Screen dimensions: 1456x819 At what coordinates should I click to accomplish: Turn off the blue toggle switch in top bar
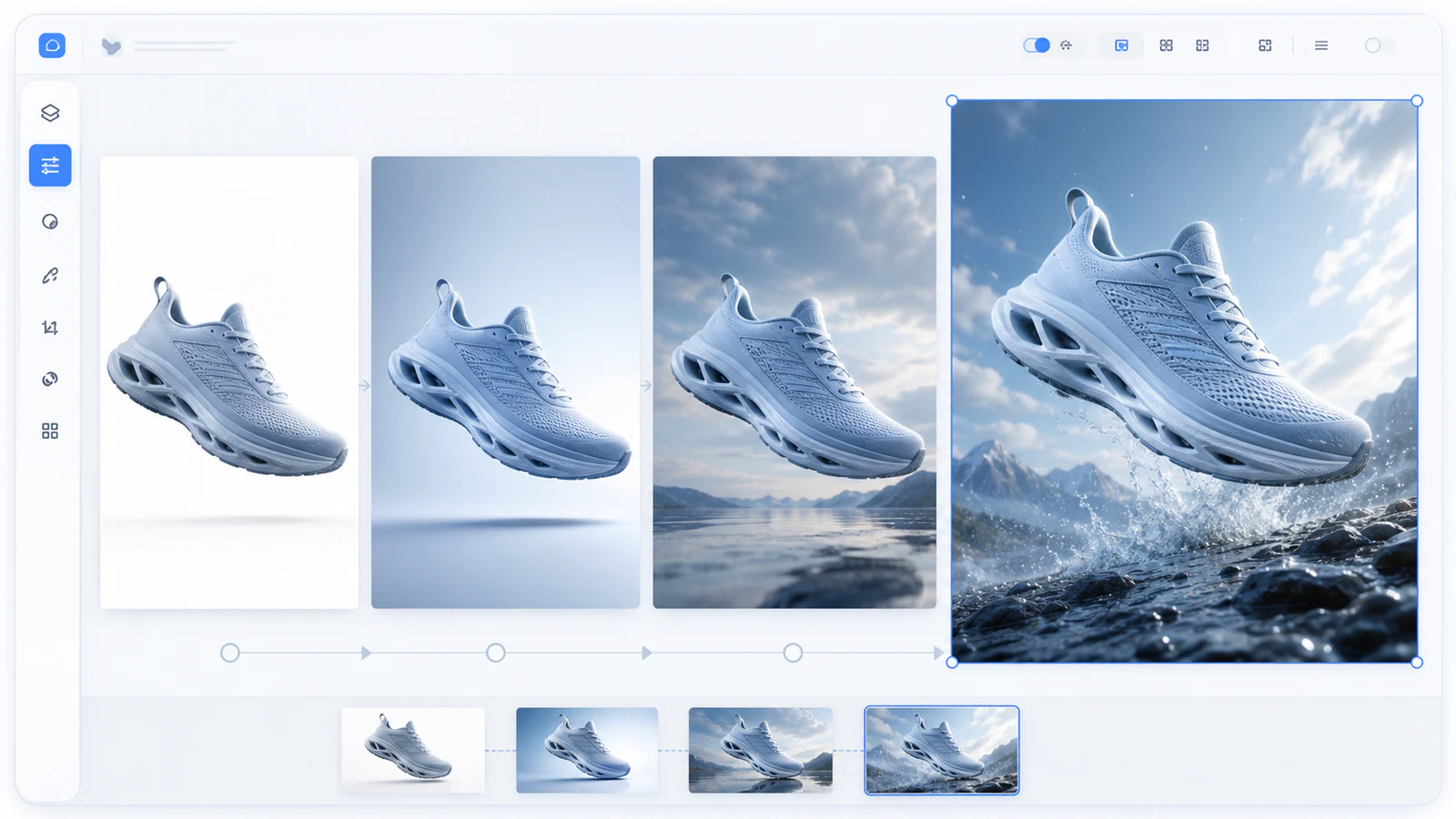click(1036, 45)
